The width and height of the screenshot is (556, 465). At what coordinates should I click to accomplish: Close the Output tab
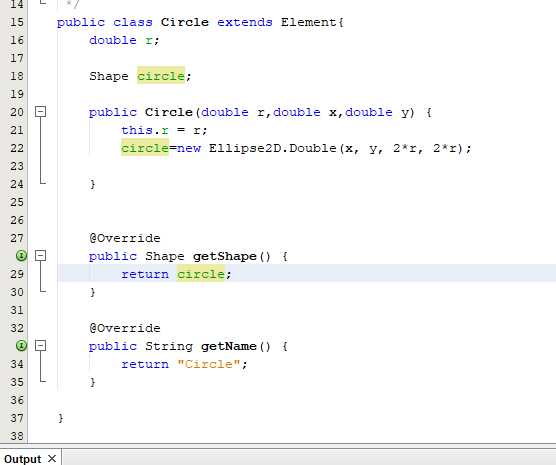point(52,459)
